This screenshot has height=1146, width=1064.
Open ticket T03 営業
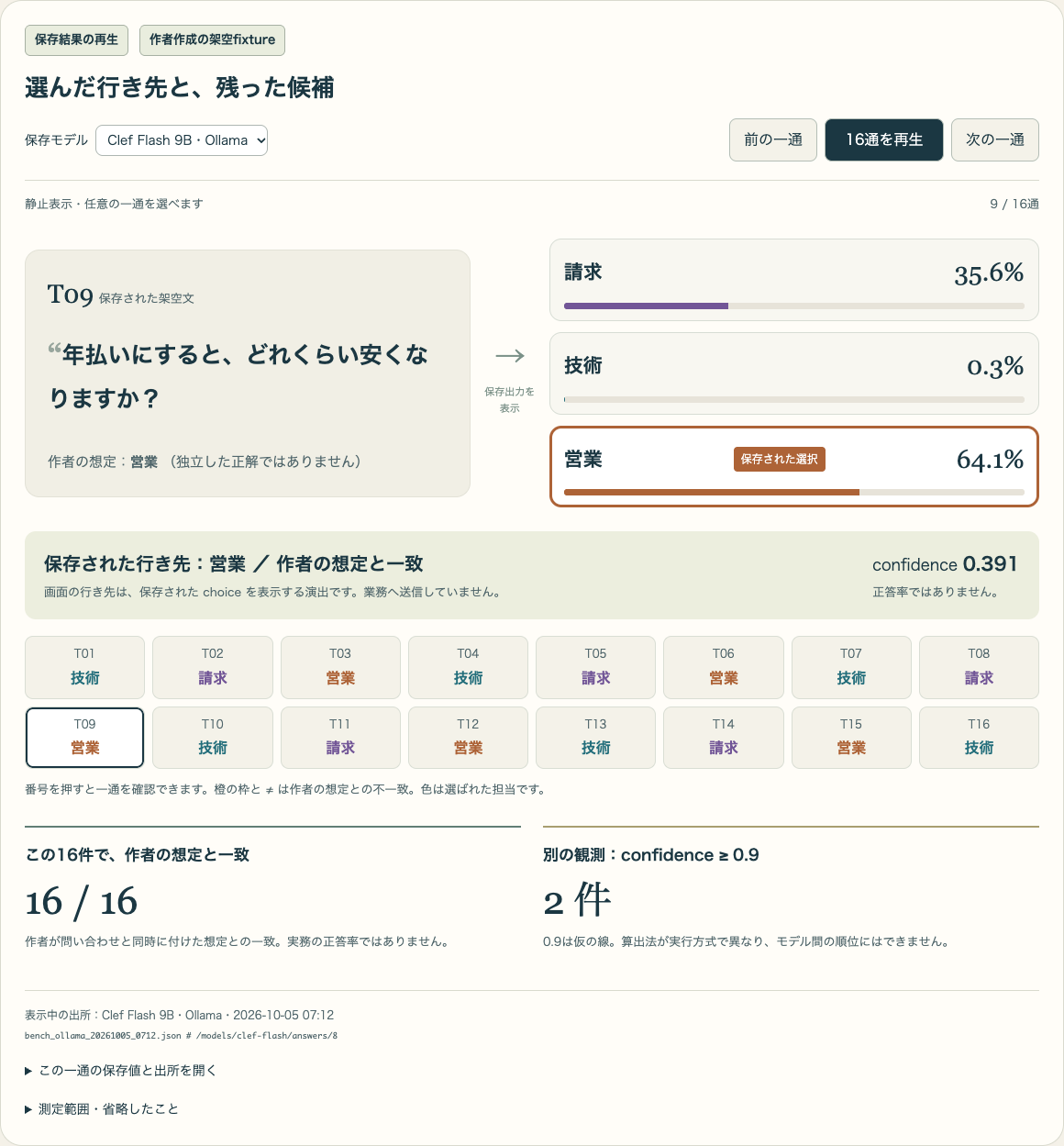click(340, 667)
